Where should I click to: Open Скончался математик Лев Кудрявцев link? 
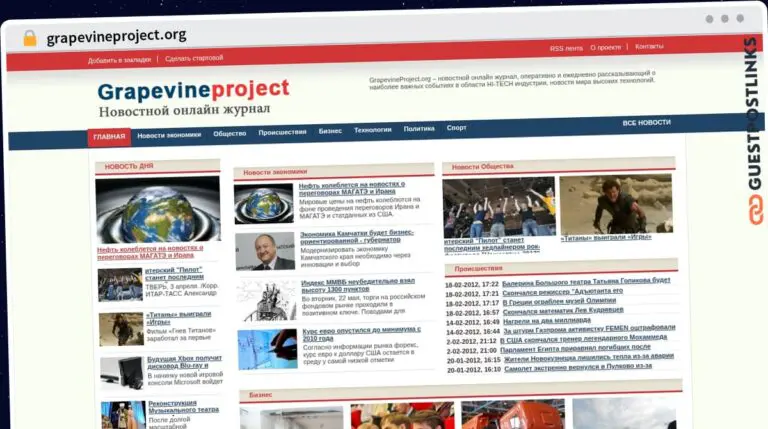[563, 311]
